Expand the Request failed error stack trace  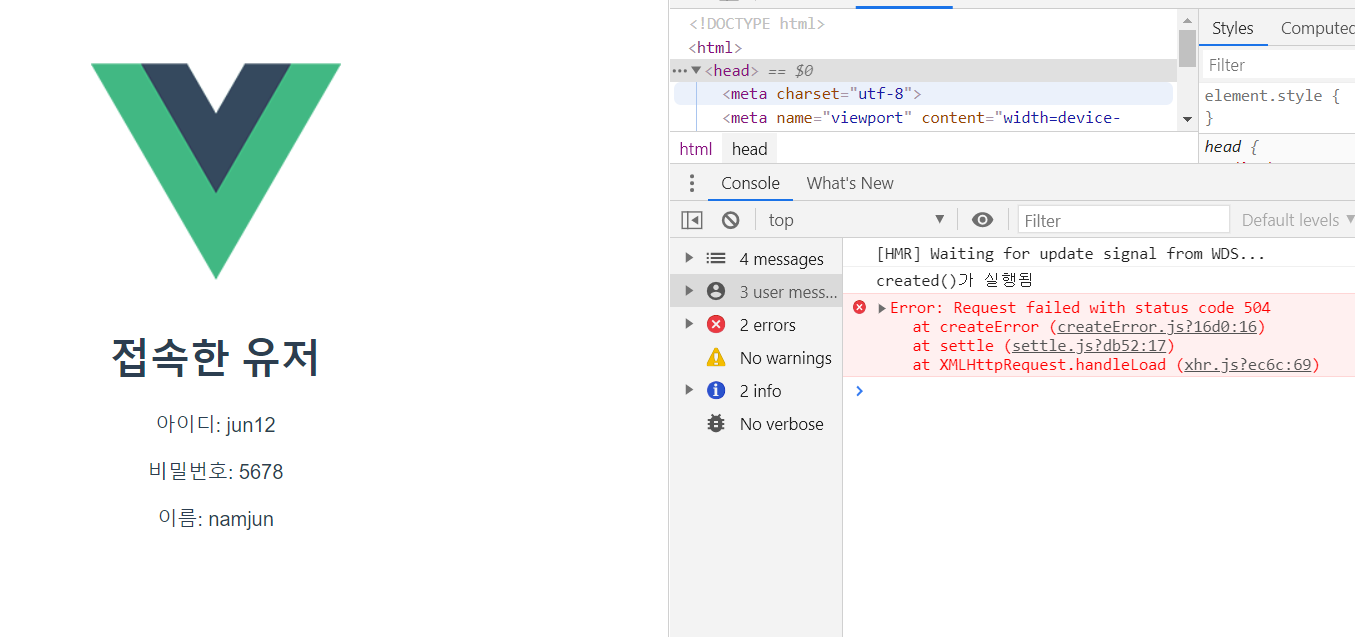882,308
